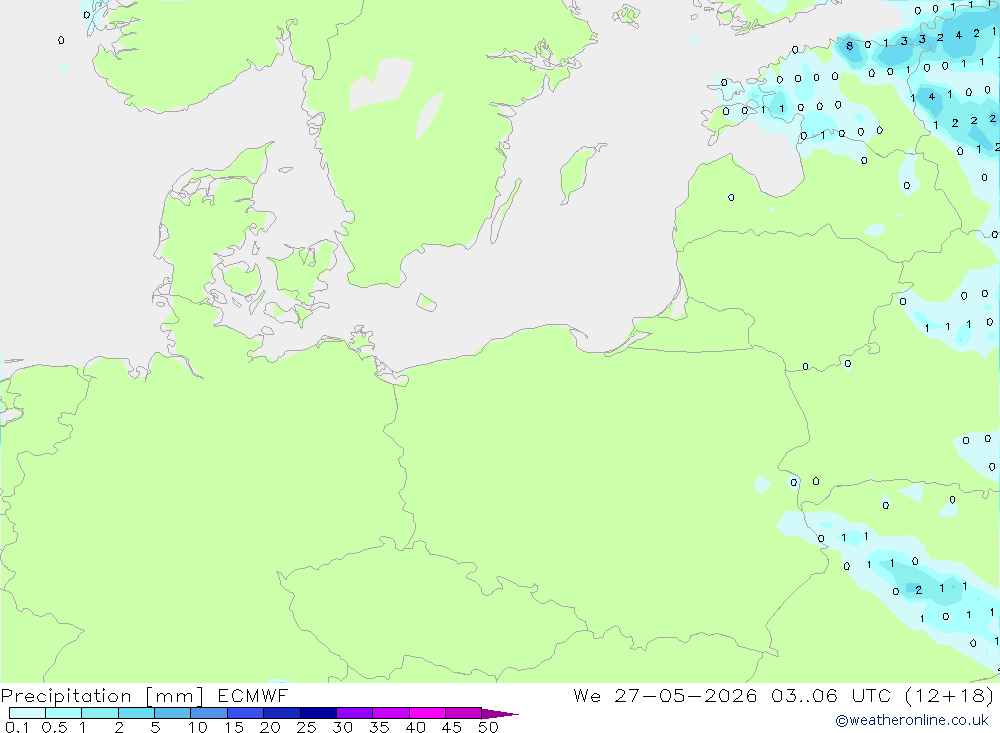Click the '(12+18)' forecast offset text
Viewport: 1000px width, 733px height.
(x=949, y=695)
